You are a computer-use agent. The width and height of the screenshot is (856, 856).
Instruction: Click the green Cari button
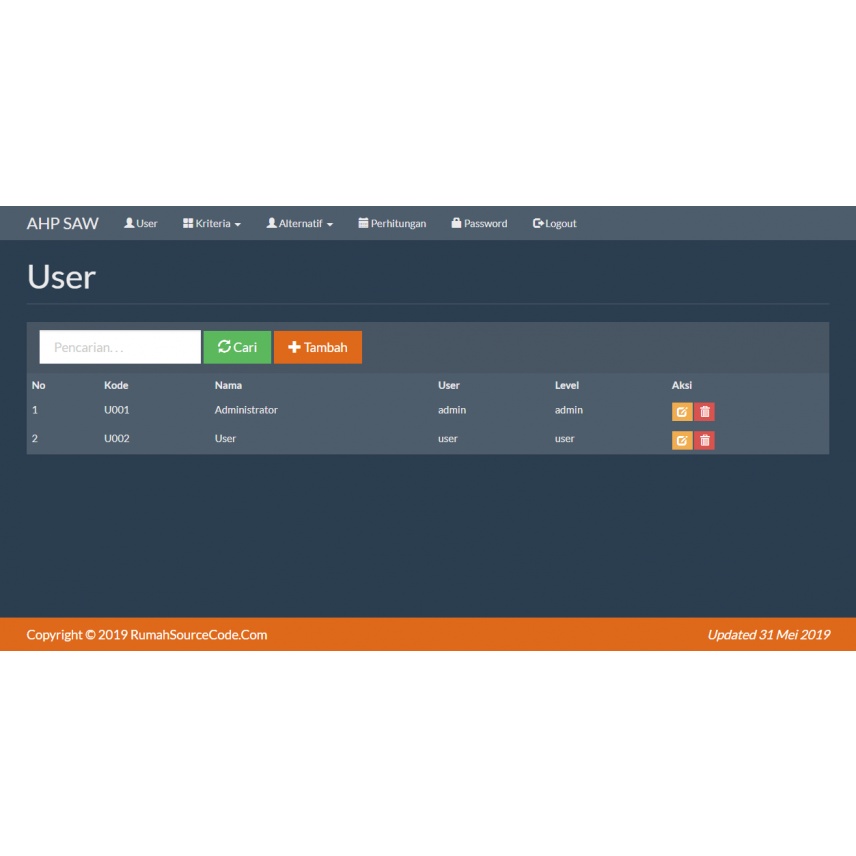tap(237, 347)
